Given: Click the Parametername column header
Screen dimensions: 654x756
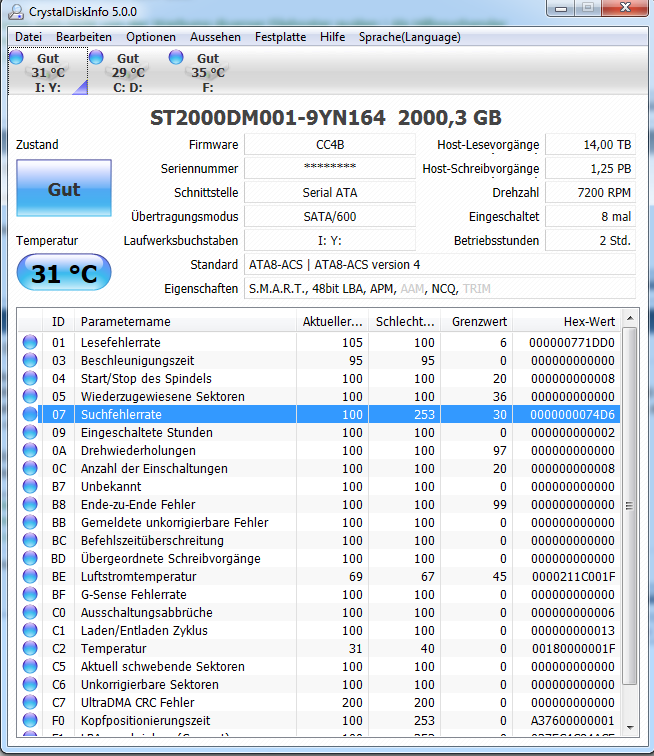Looking at the screenshot, I should 185,322.
